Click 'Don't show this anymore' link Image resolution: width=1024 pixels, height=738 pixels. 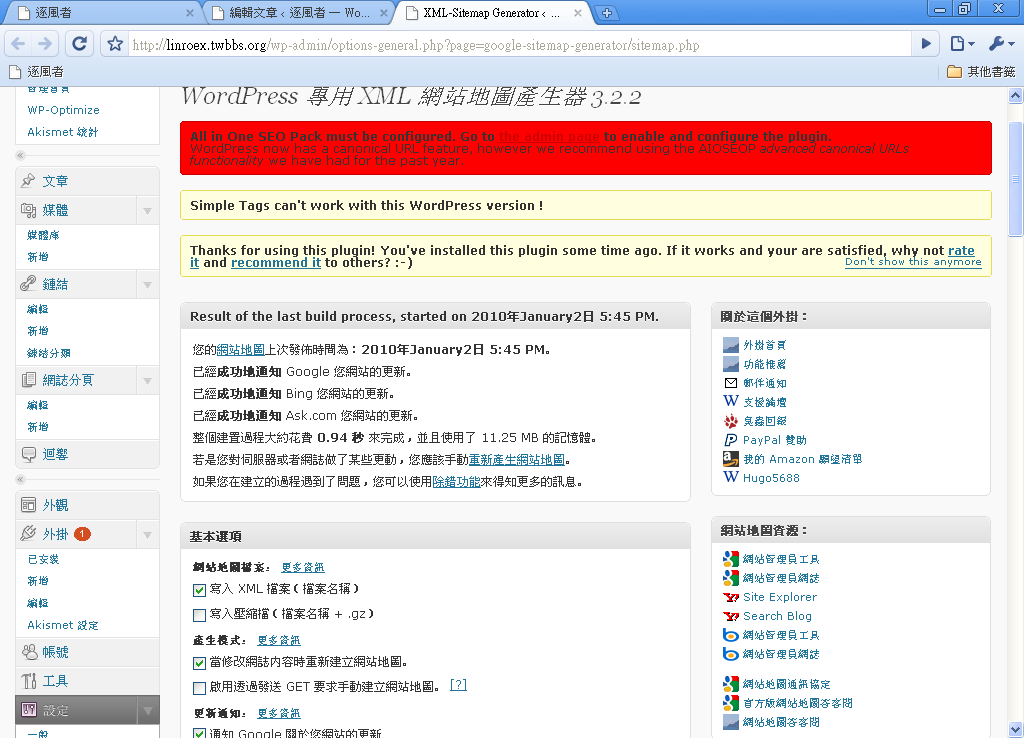click(913, 262)
